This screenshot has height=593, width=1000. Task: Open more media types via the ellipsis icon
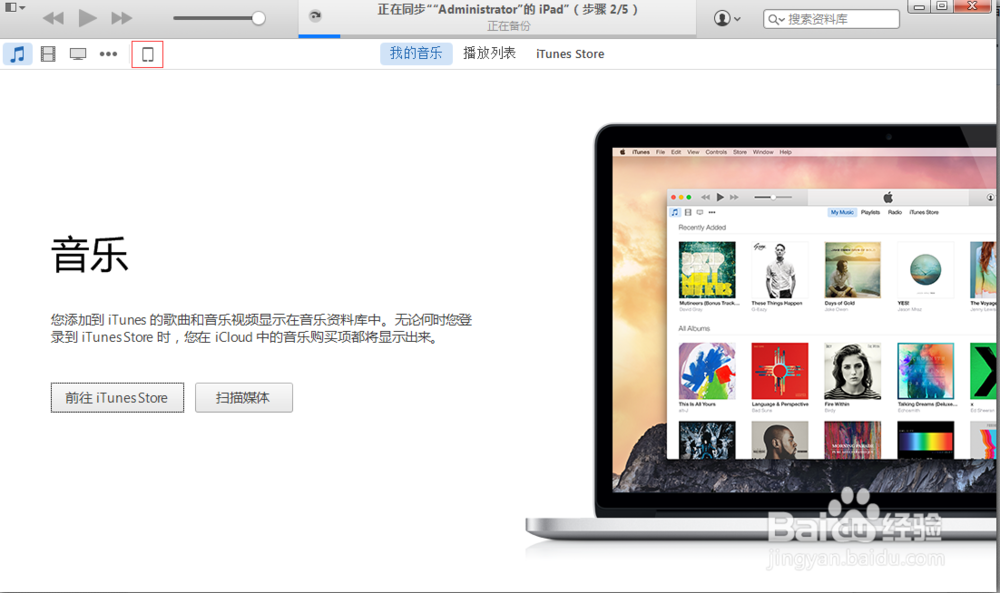(x=108, y=54)
